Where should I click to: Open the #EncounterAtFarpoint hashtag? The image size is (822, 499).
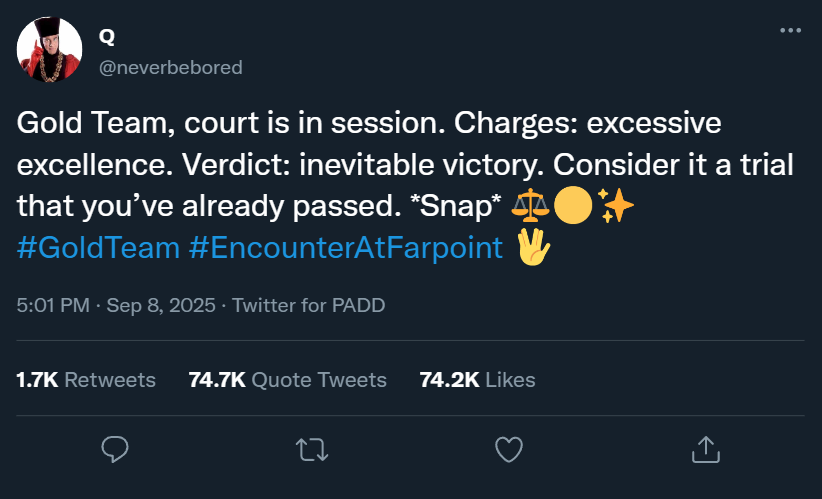click(345, 247)
